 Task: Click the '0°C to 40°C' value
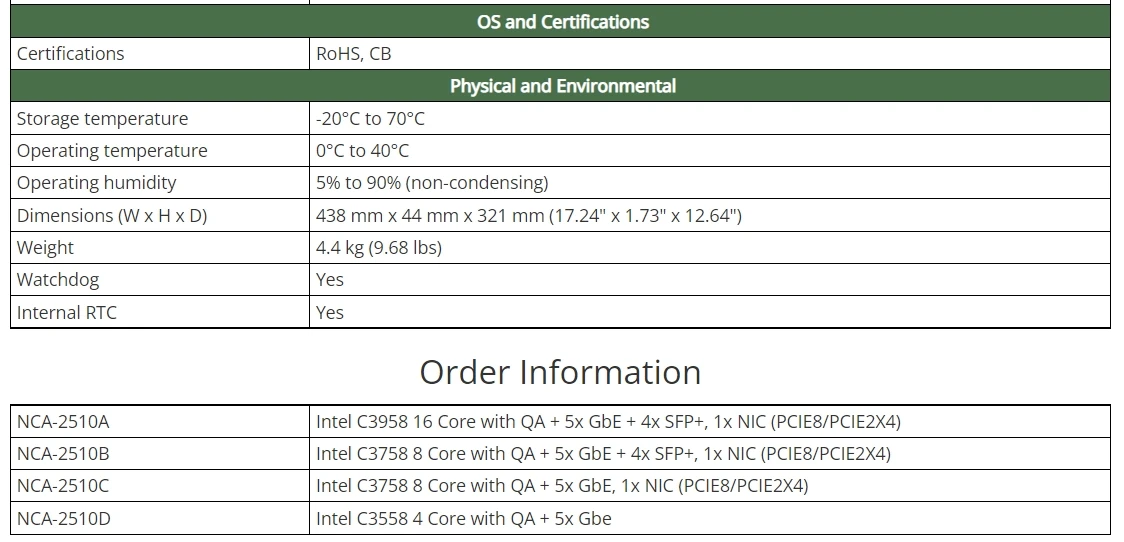click(x=363, y=151)
